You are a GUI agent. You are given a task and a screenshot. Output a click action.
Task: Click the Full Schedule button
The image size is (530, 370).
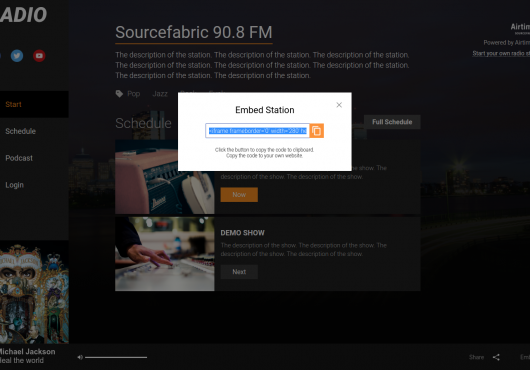(x=392, y=122)
